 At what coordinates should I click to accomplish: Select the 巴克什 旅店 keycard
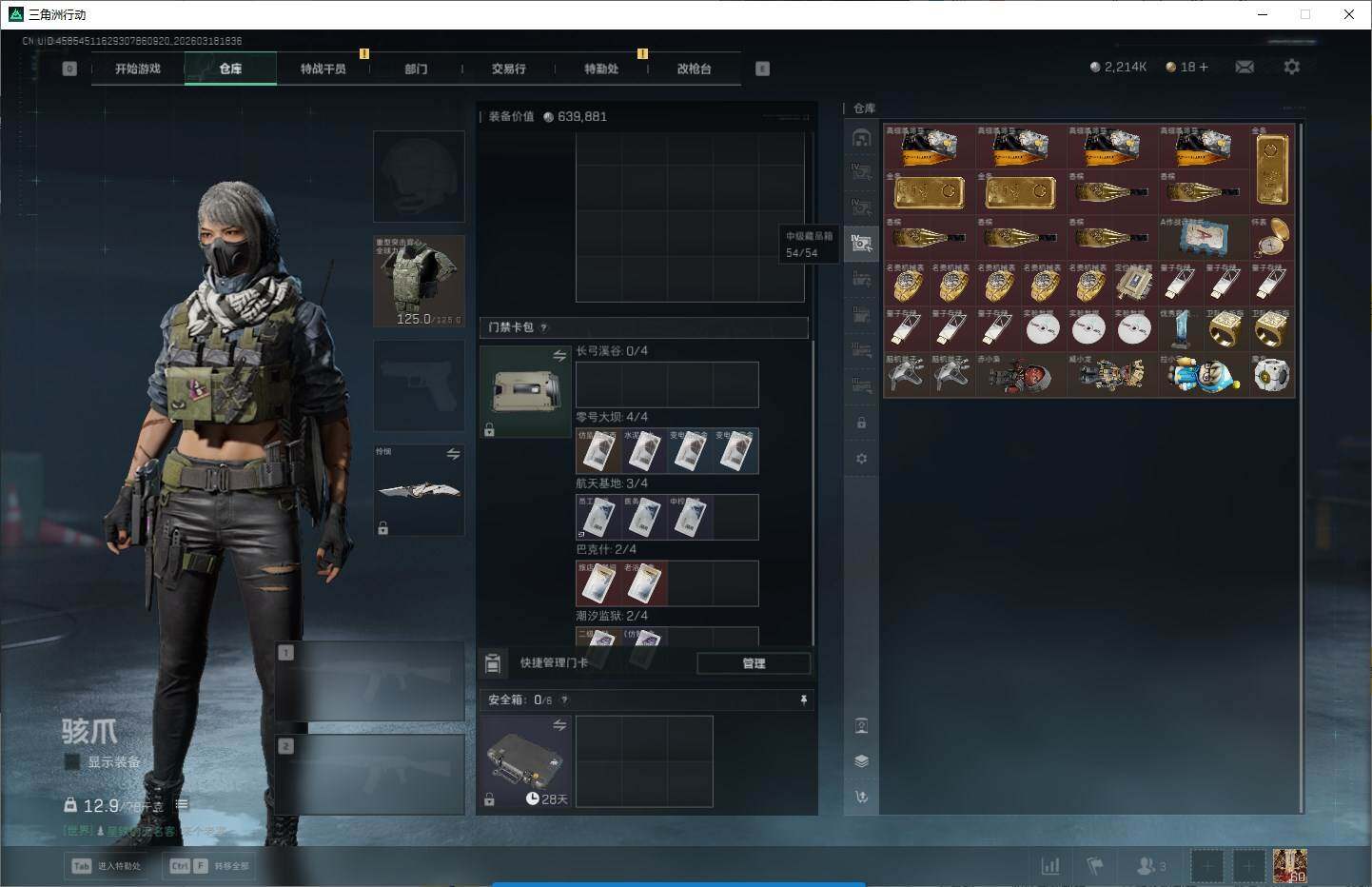pos(598,582)
